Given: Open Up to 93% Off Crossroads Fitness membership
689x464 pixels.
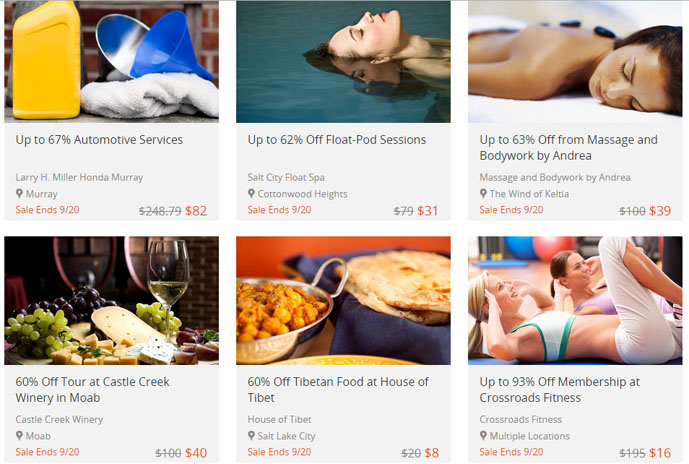Looking at the screenshot, I should click(x=559, y=390).
